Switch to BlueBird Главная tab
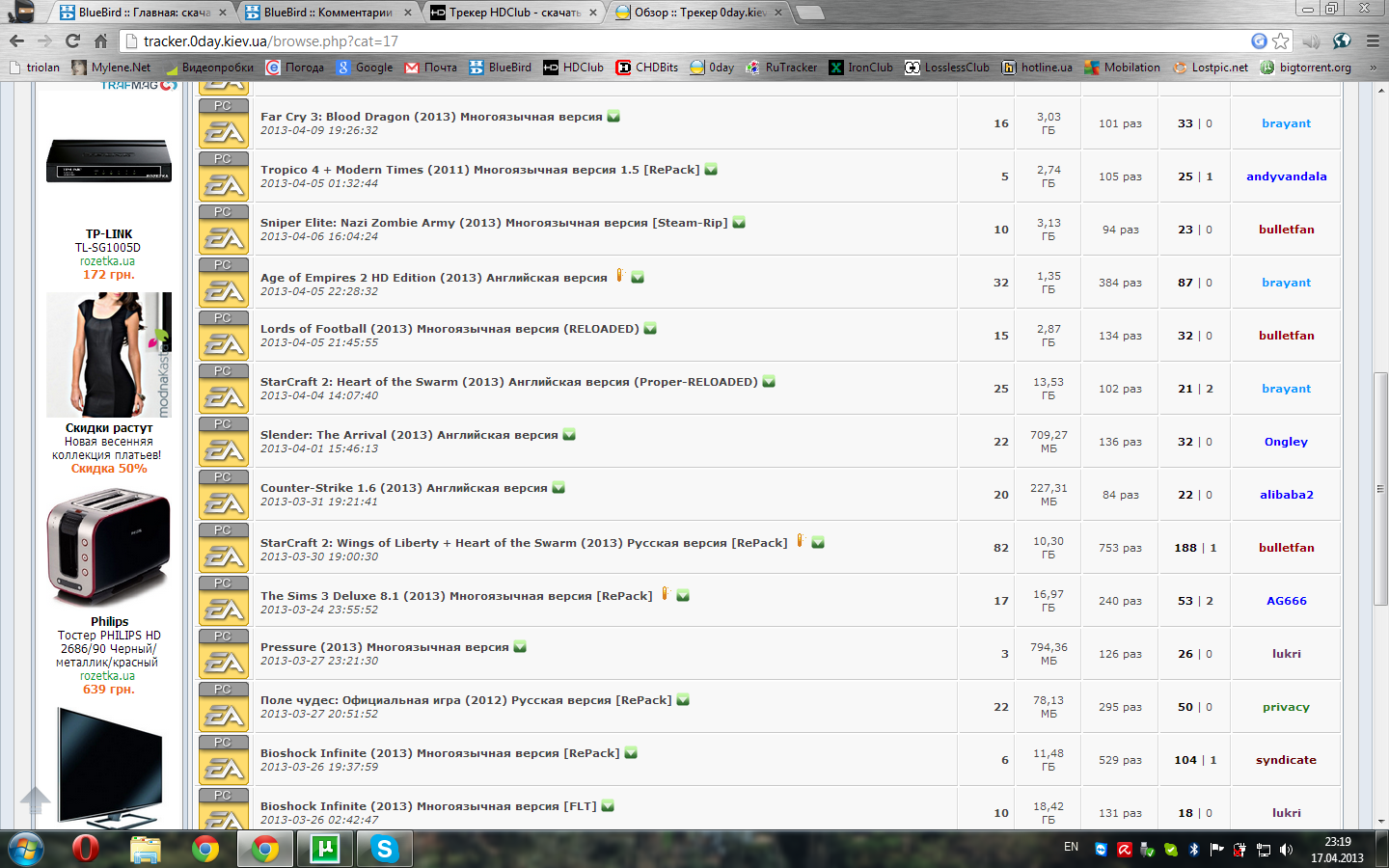Viewport: 1389px width, 868px height. point(141,12)
